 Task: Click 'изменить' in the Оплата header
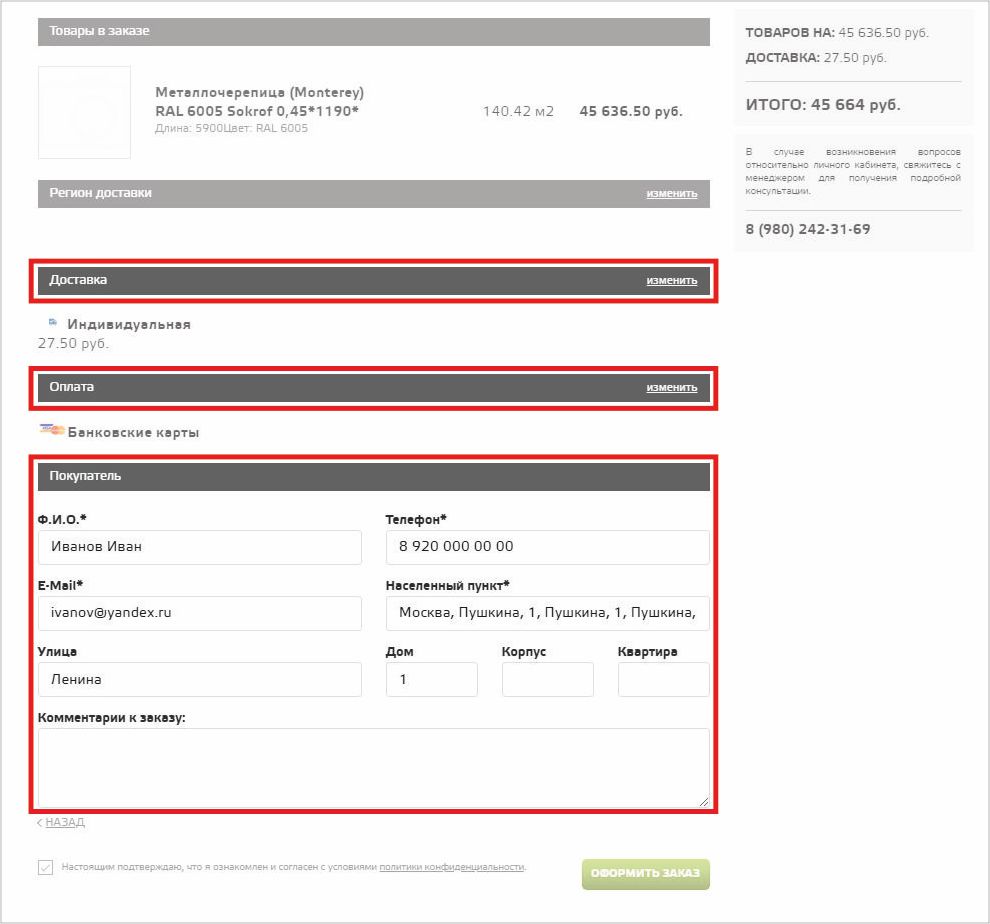671,387
